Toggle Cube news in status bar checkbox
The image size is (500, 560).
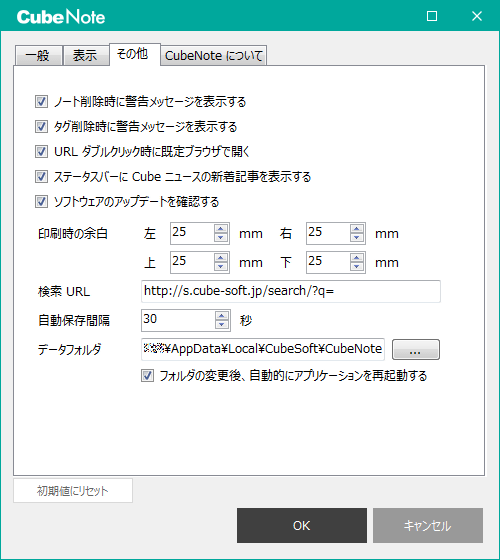[41, 177]
